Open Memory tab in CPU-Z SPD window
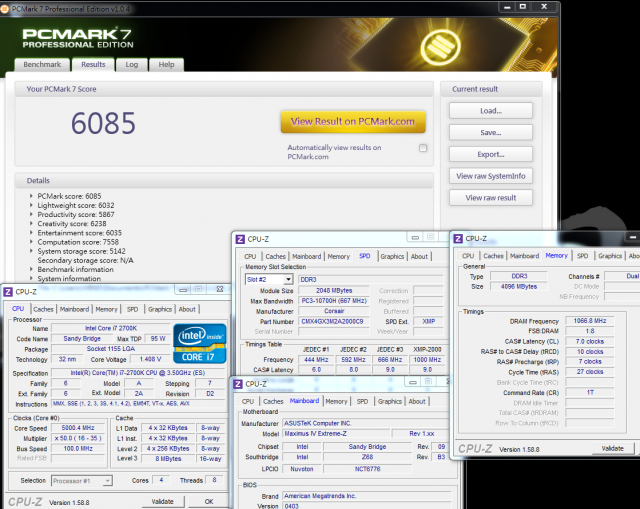The image size is (640, 509). [x=339, y=256]
